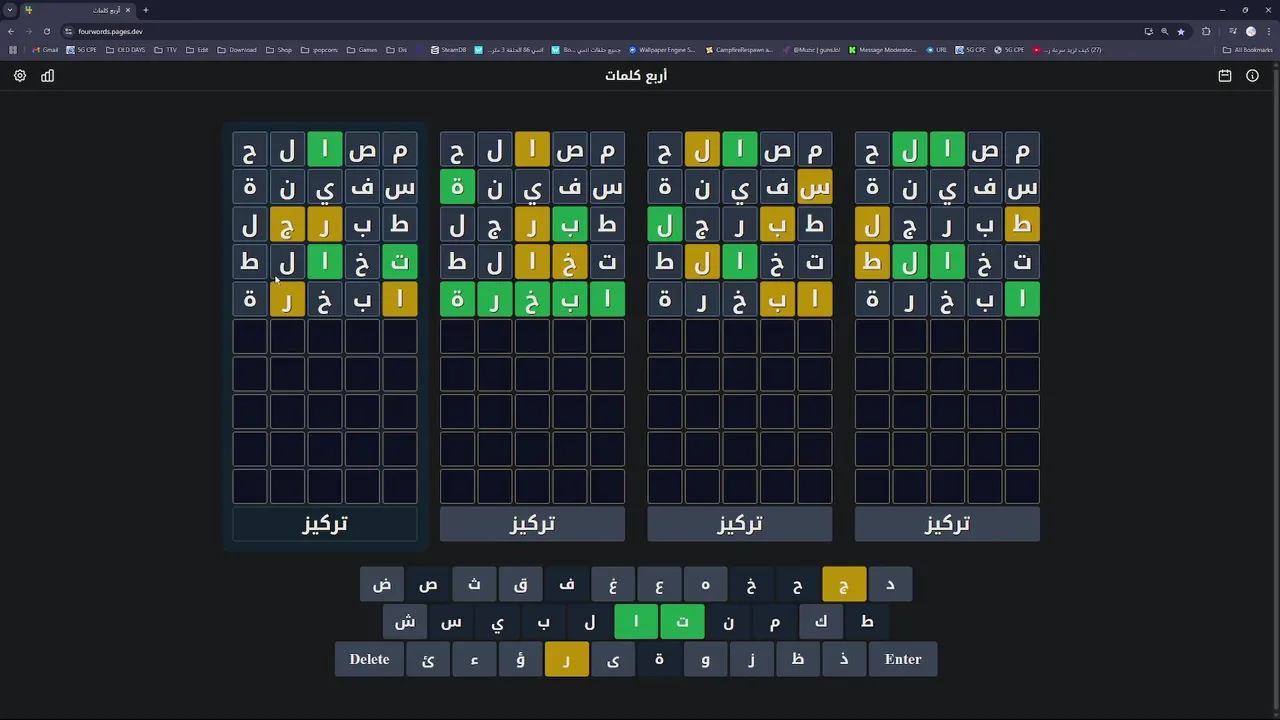This screenshot has width=1280, height=720.
Task: Click the ض key
Action: pos(382,584)
